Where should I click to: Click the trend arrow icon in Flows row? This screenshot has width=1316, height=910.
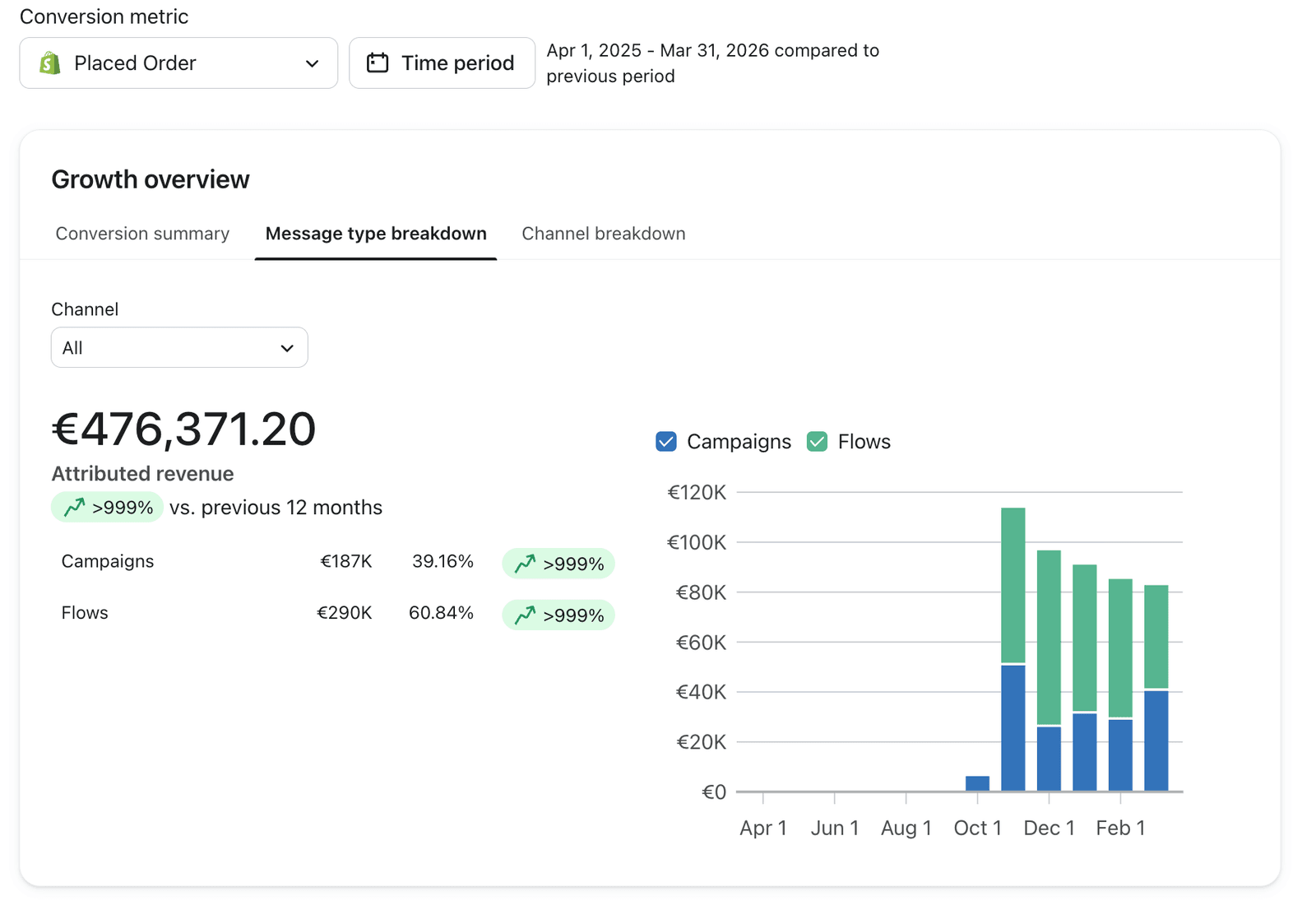[525, 615]
